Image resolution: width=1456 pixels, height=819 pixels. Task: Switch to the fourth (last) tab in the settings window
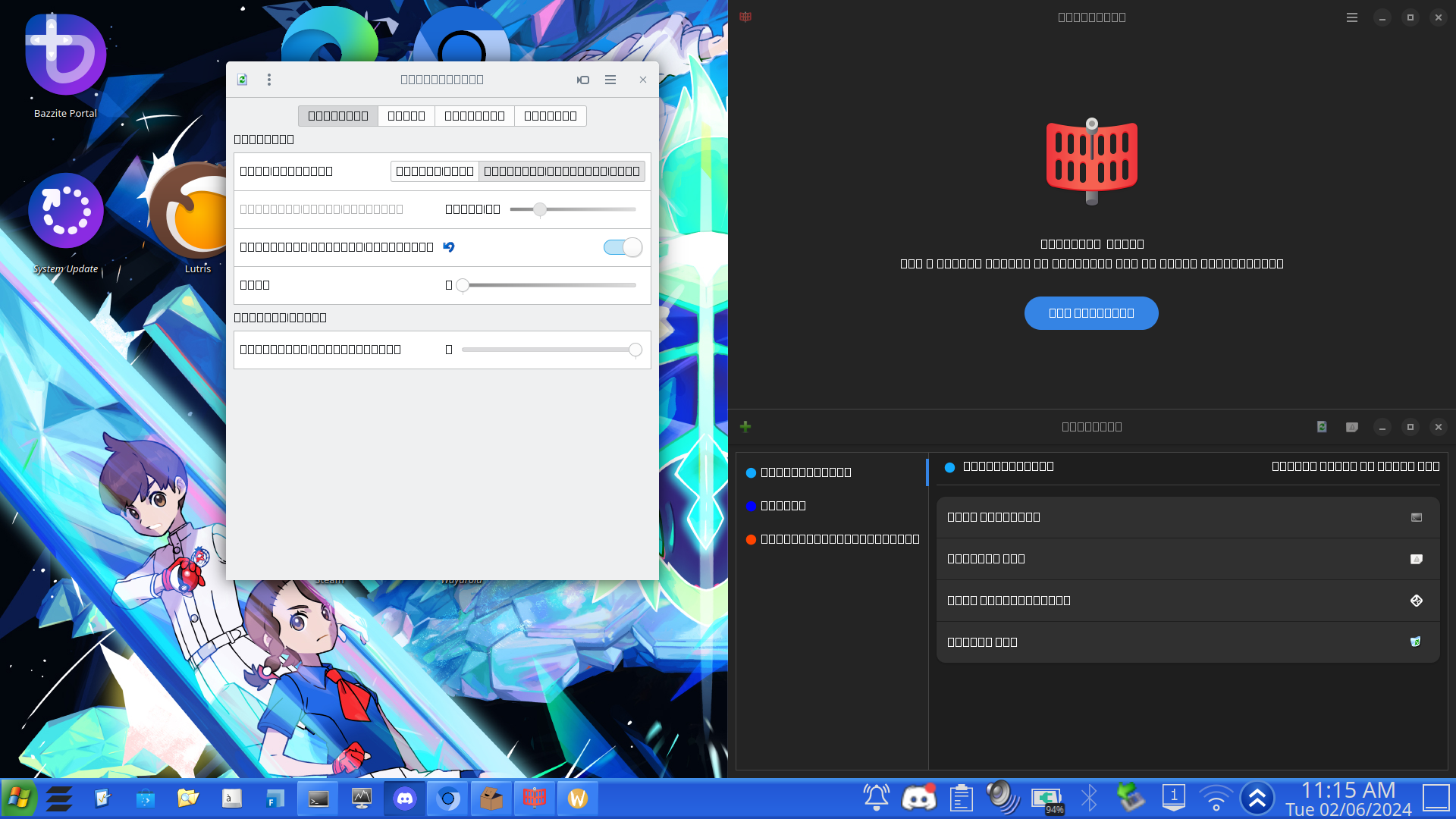[550, 116]
